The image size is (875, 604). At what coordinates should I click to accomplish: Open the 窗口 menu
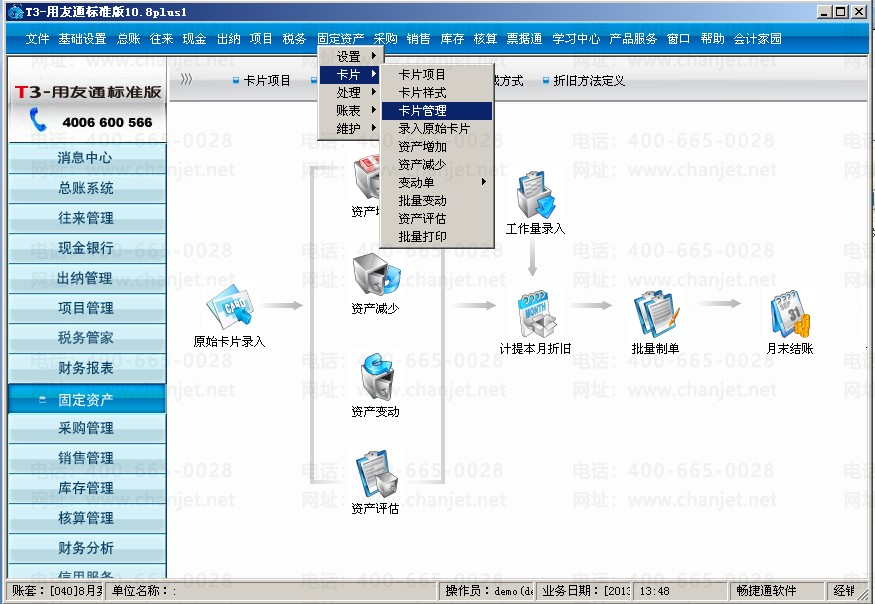pyautogui.click(x=678, y=39)
